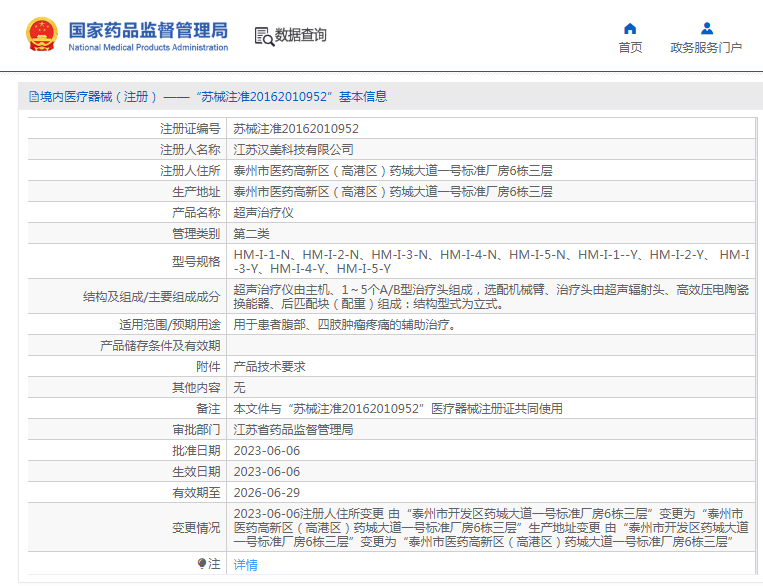This screenshot has height=586, width=763.
Task: Select 江苏省药品监督管理局 approval department
Action: click(293, 429)
